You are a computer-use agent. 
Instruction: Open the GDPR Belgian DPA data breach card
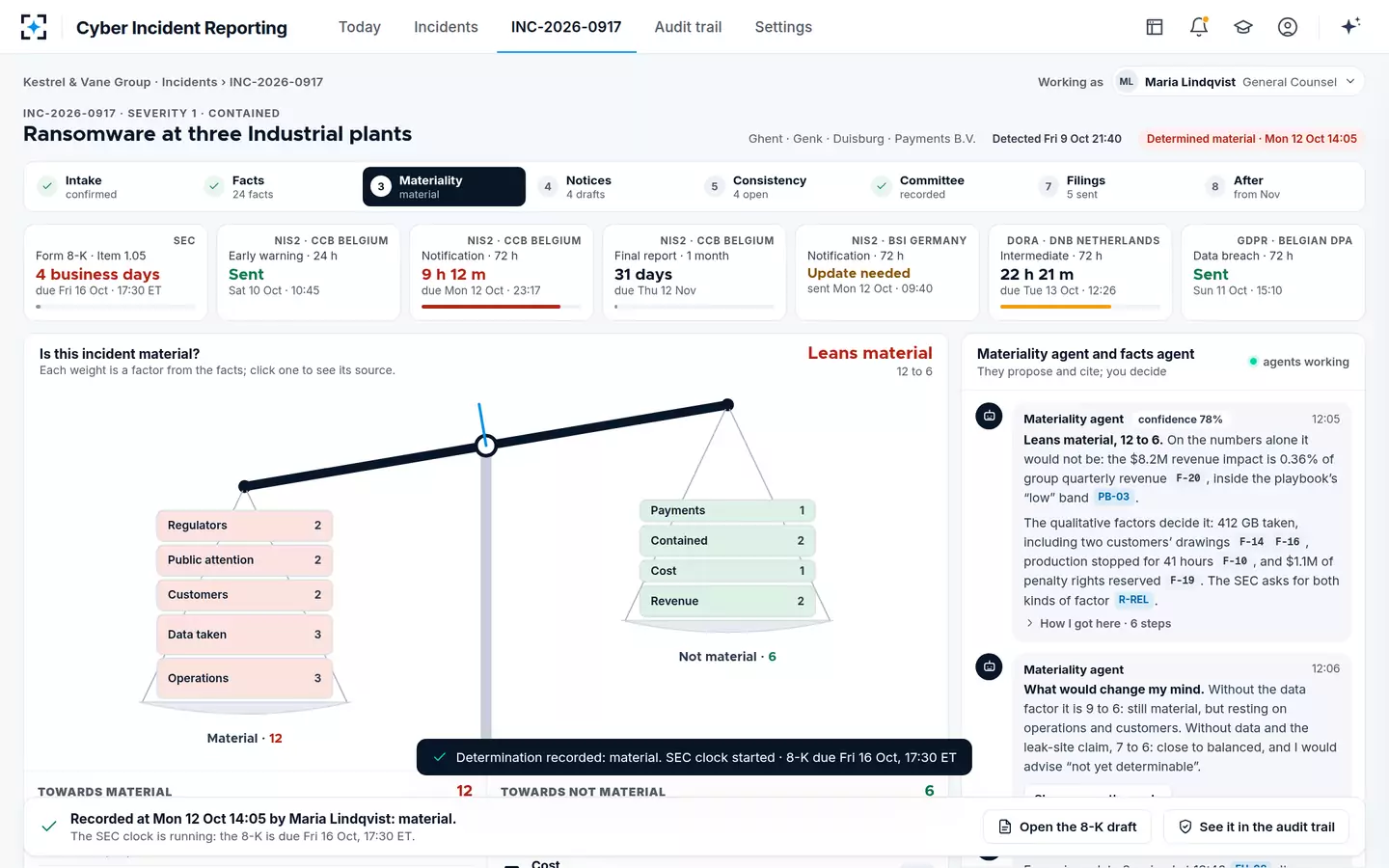point(1273,272)
